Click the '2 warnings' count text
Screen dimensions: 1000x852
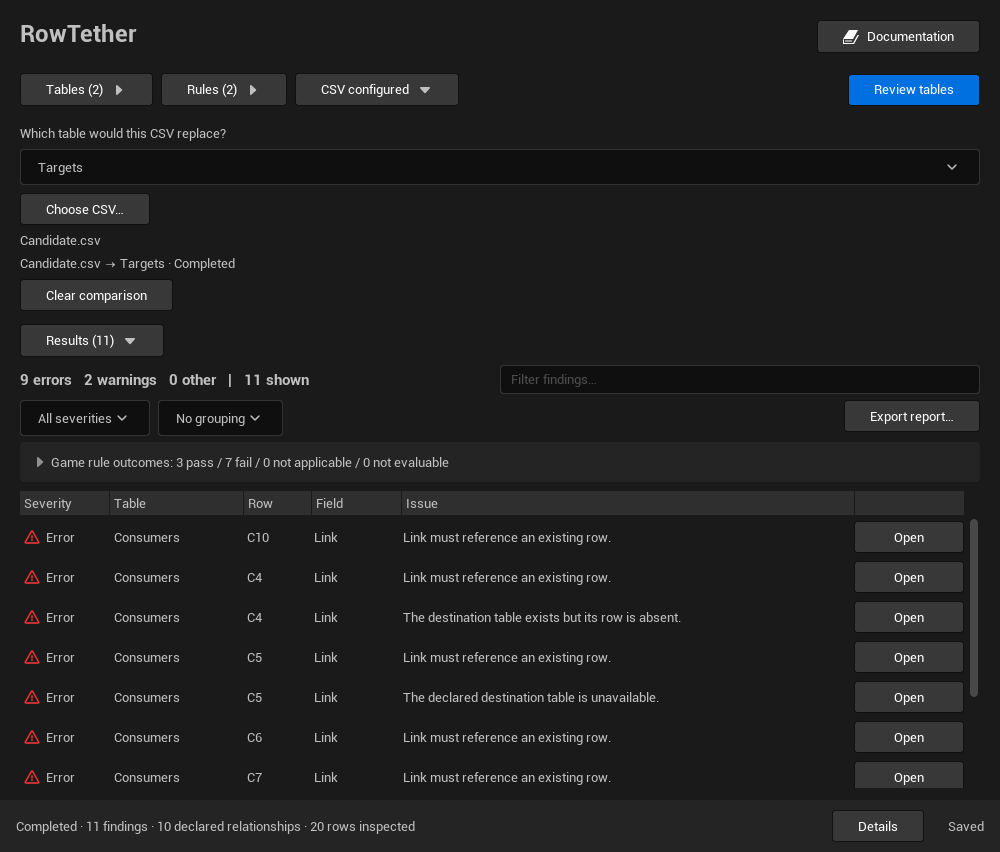(x=120, y=380)
